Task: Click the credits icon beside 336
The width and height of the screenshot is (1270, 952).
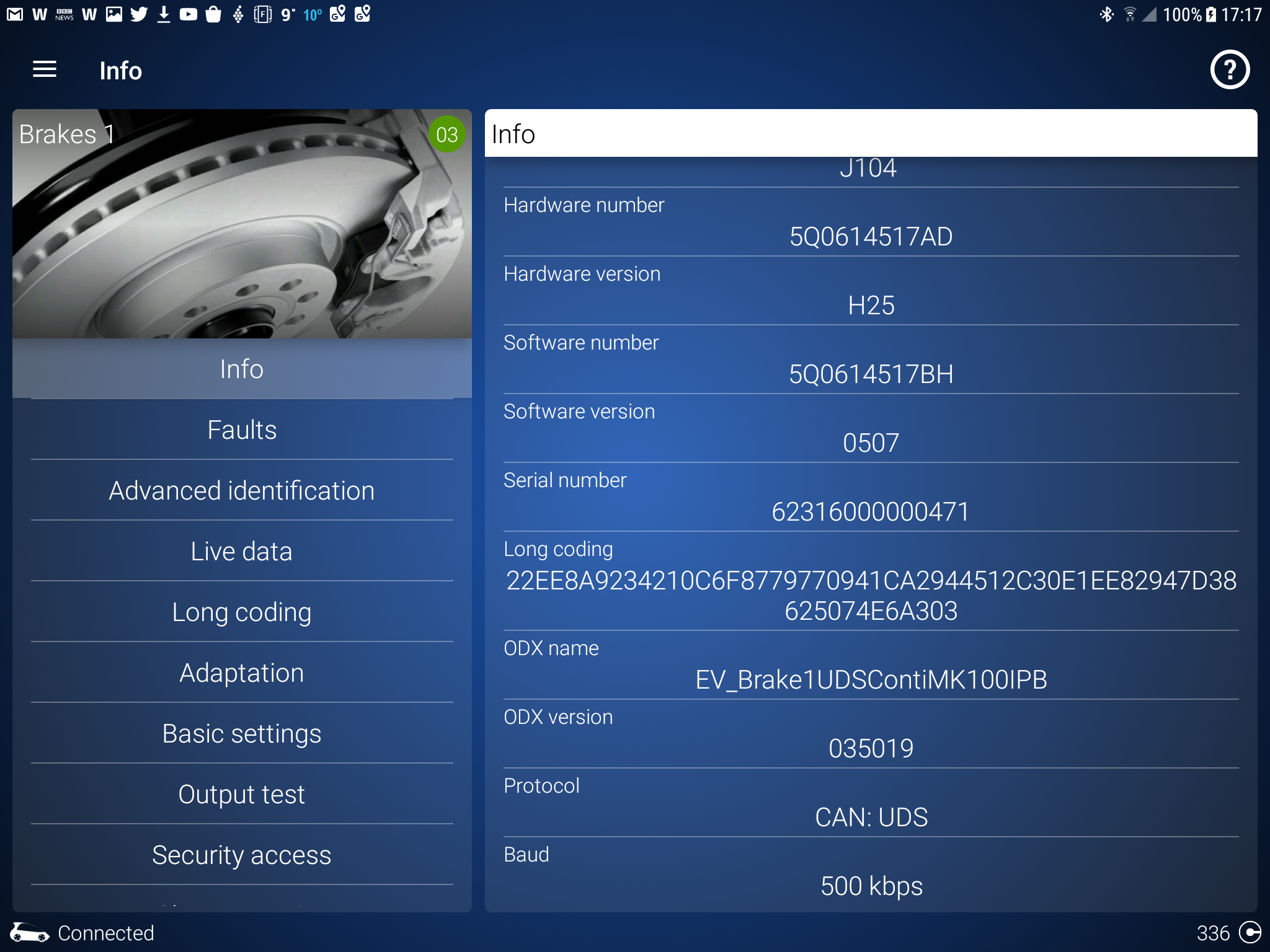Action: click(1249, 932)
